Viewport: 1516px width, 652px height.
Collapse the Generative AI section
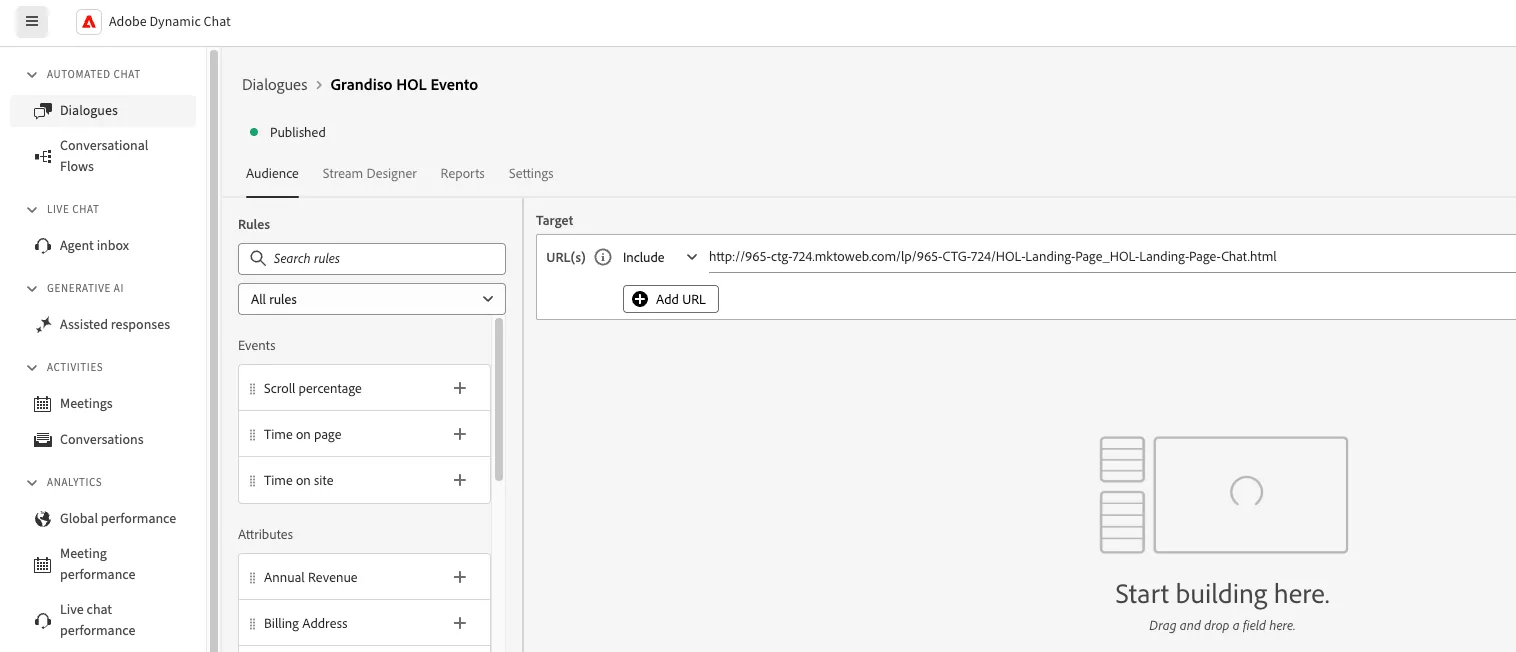tap(32, 288)
